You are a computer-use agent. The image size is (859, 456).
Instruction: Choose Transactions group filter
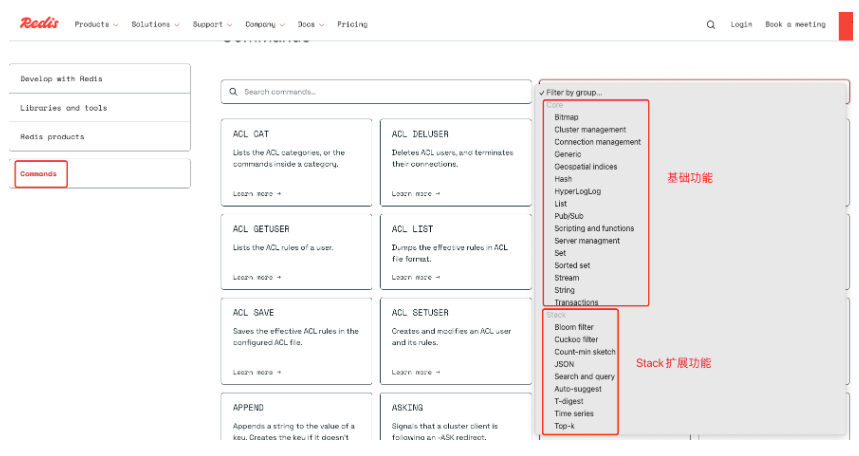click(x=576, y=302)
